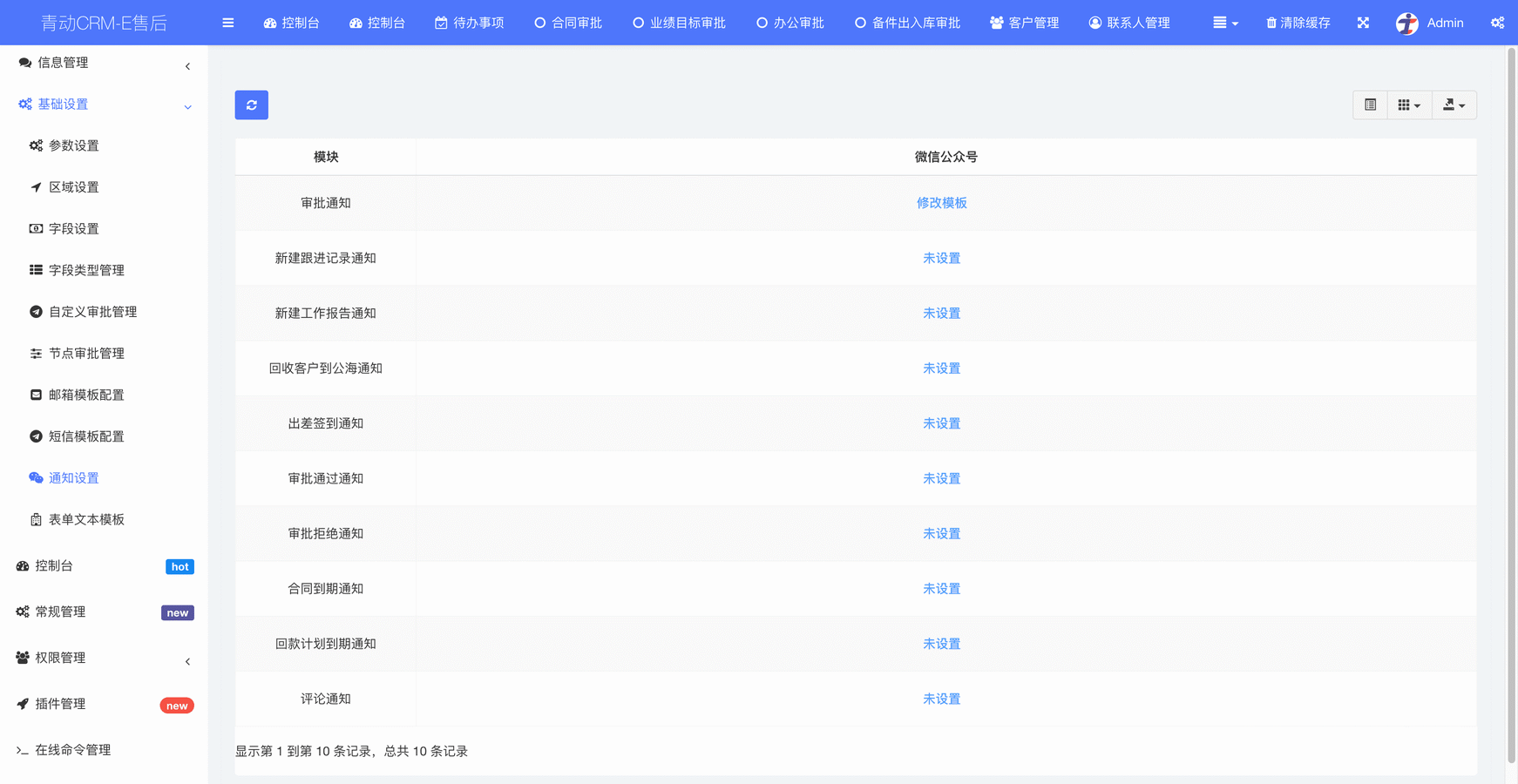Viewport: 1518px width, 784px height.
Task: Open 合同审批 tab in top navigation
Action: point(568,23)
